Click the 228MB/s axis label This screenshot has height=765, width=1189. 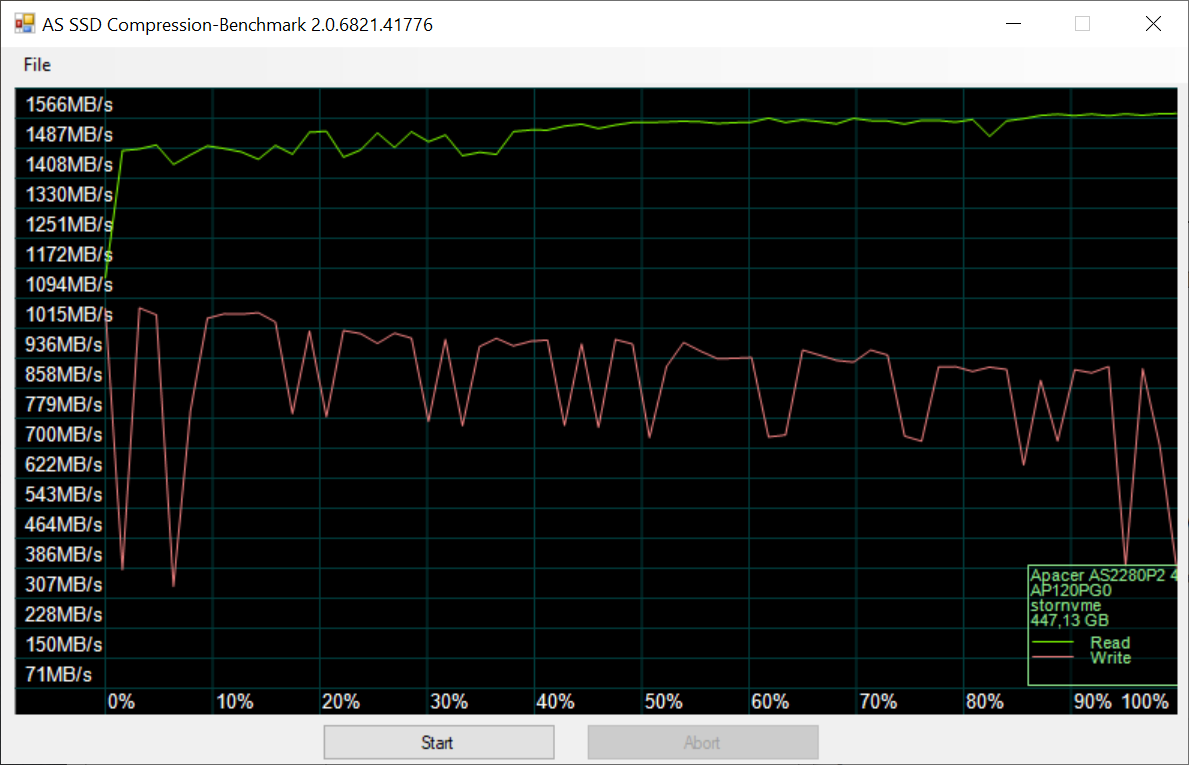click(x=64, y=614)
